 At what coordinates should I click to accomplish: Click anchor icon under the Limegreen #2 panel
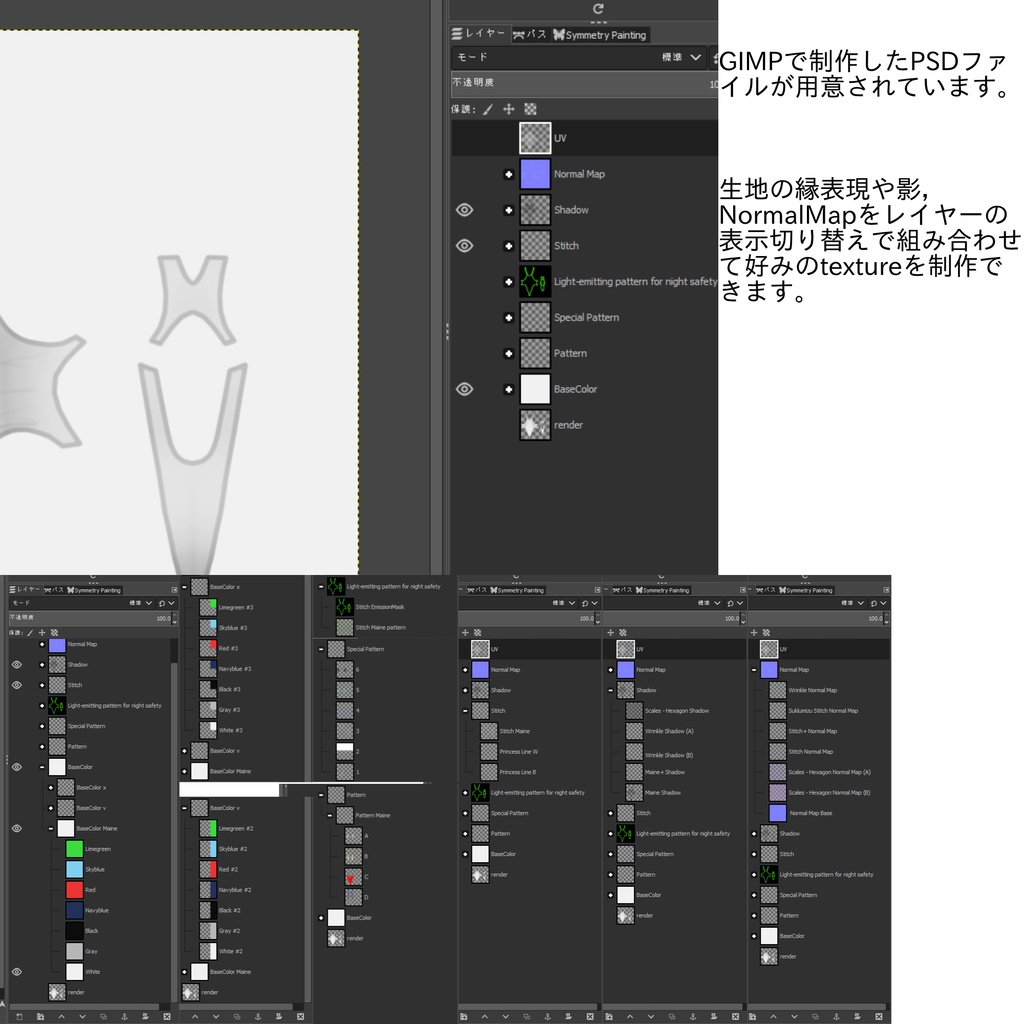coord(258,1016)
